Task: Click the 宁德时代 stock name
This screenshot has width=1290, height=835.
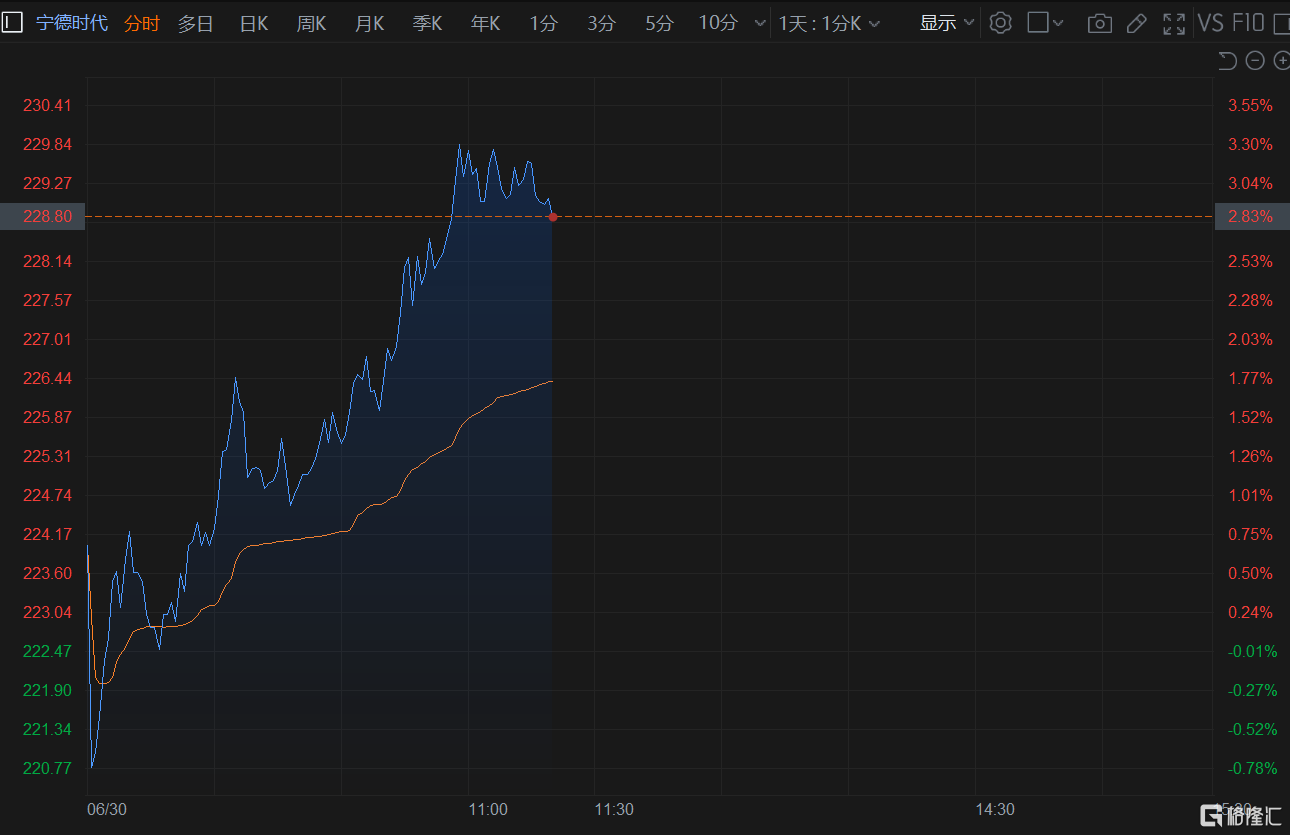Action: 71,23
